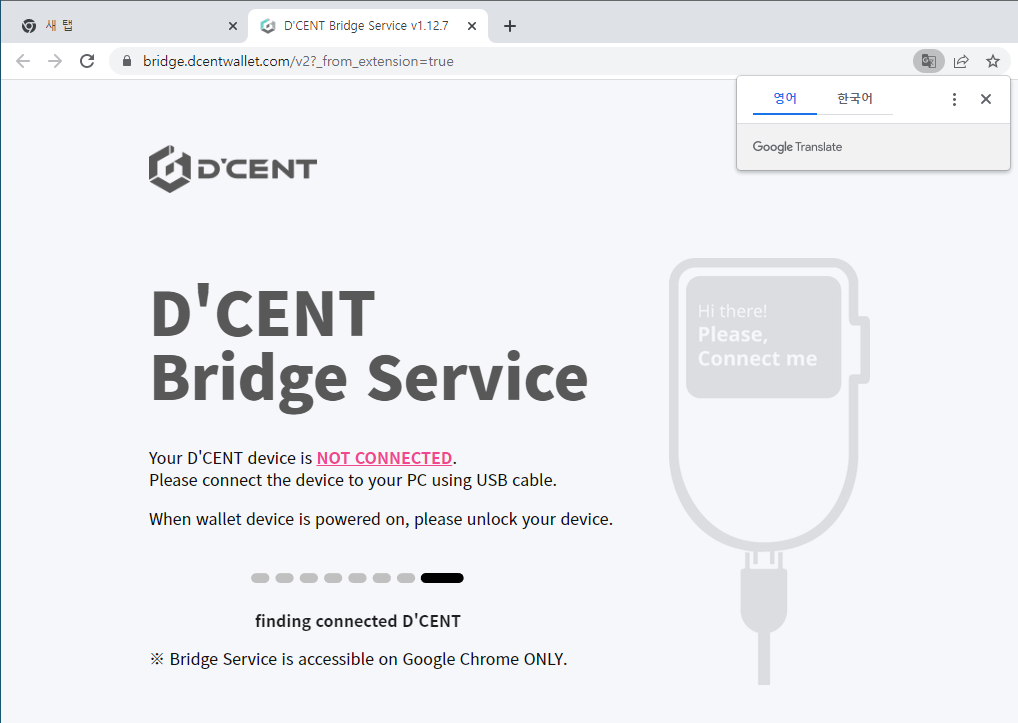Close the 새 탭 tab
The image size is (1018, 723).
click(x=233, y=26)
